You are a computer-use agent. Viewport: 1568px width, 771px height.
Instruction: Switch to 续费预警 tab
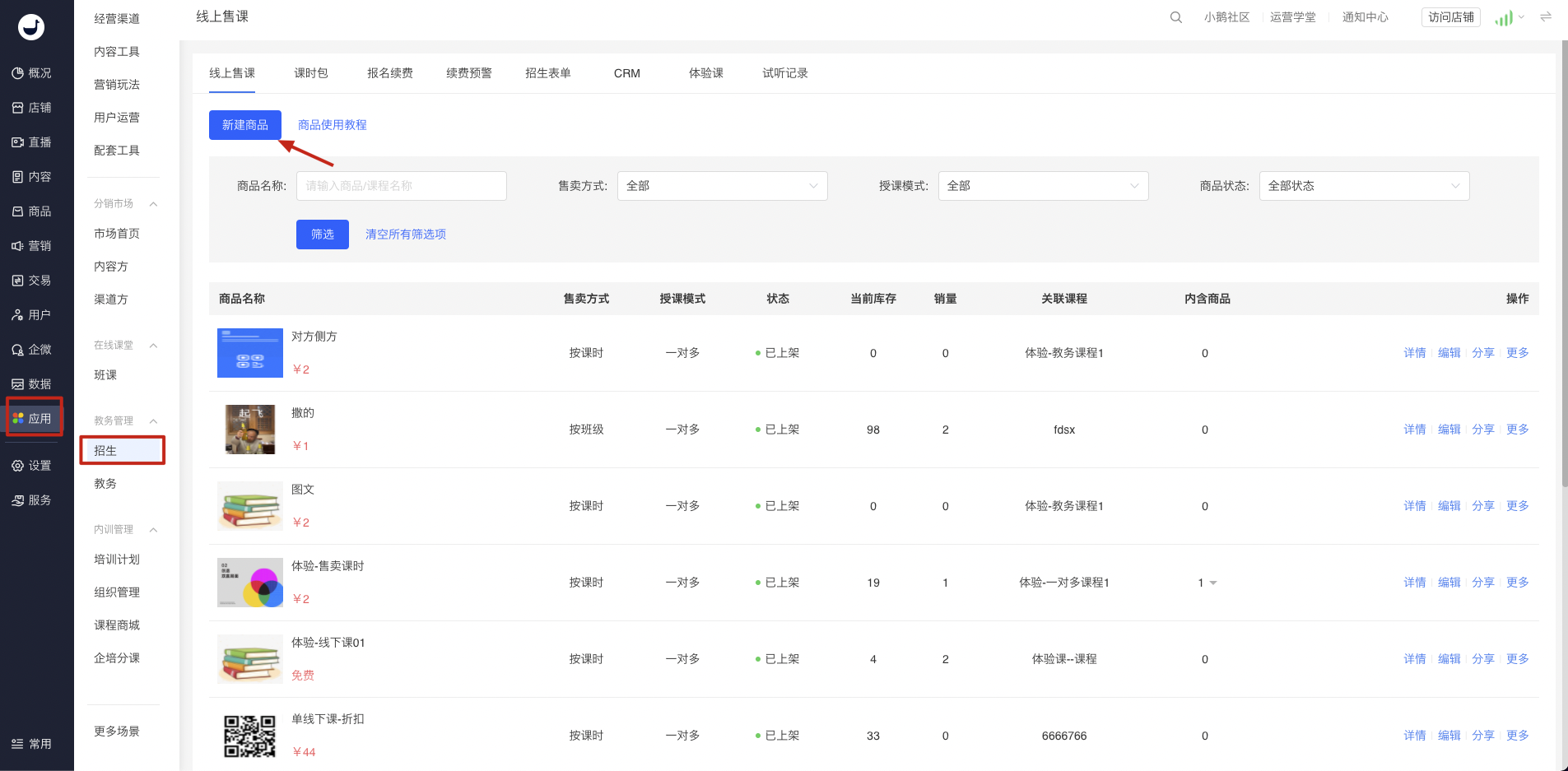point(469,73)
